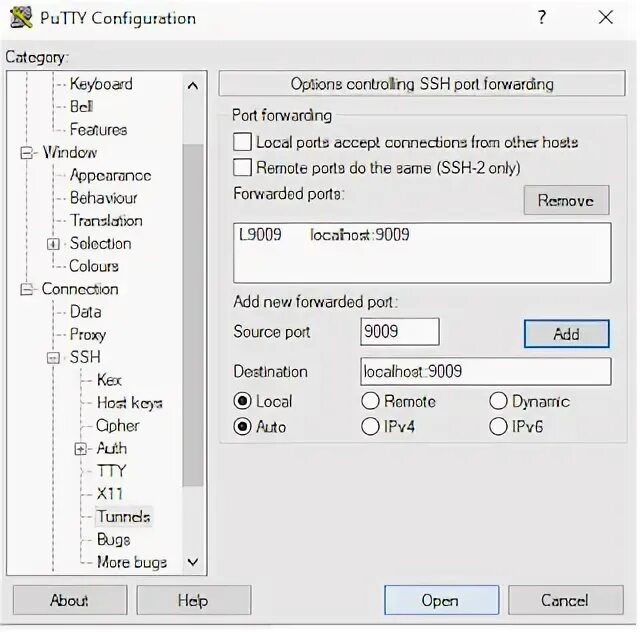The width and height of the screenshot is (640, 632).
Task: Open the Data category
Action: (85, 312)
